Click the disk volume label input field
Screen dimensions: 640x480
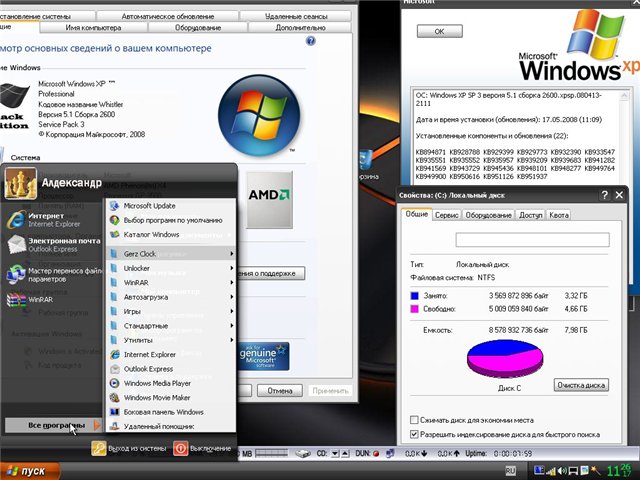(532, 240)
